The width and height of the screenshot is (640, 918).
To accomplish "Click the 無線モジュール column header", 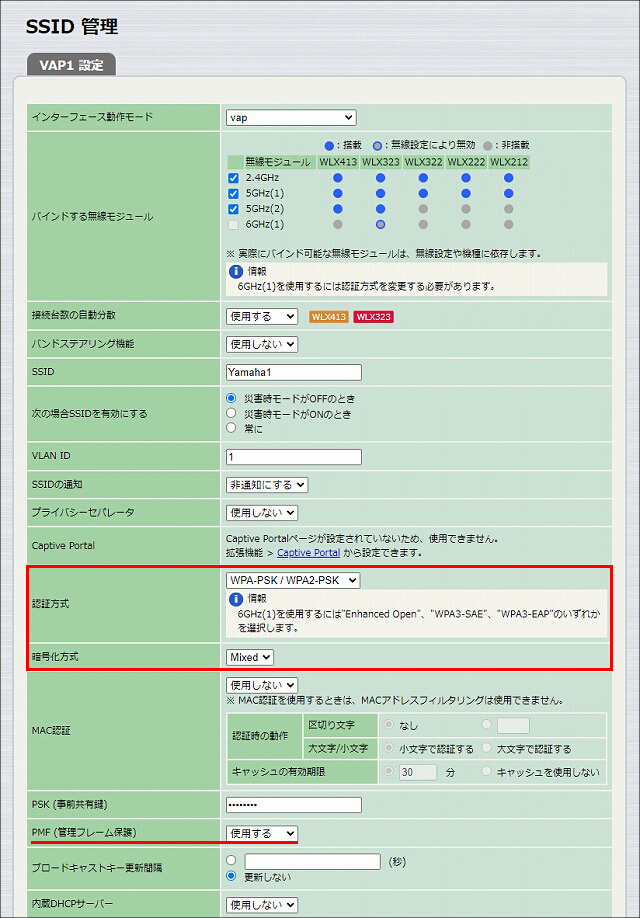I will (x=278, y=162).
